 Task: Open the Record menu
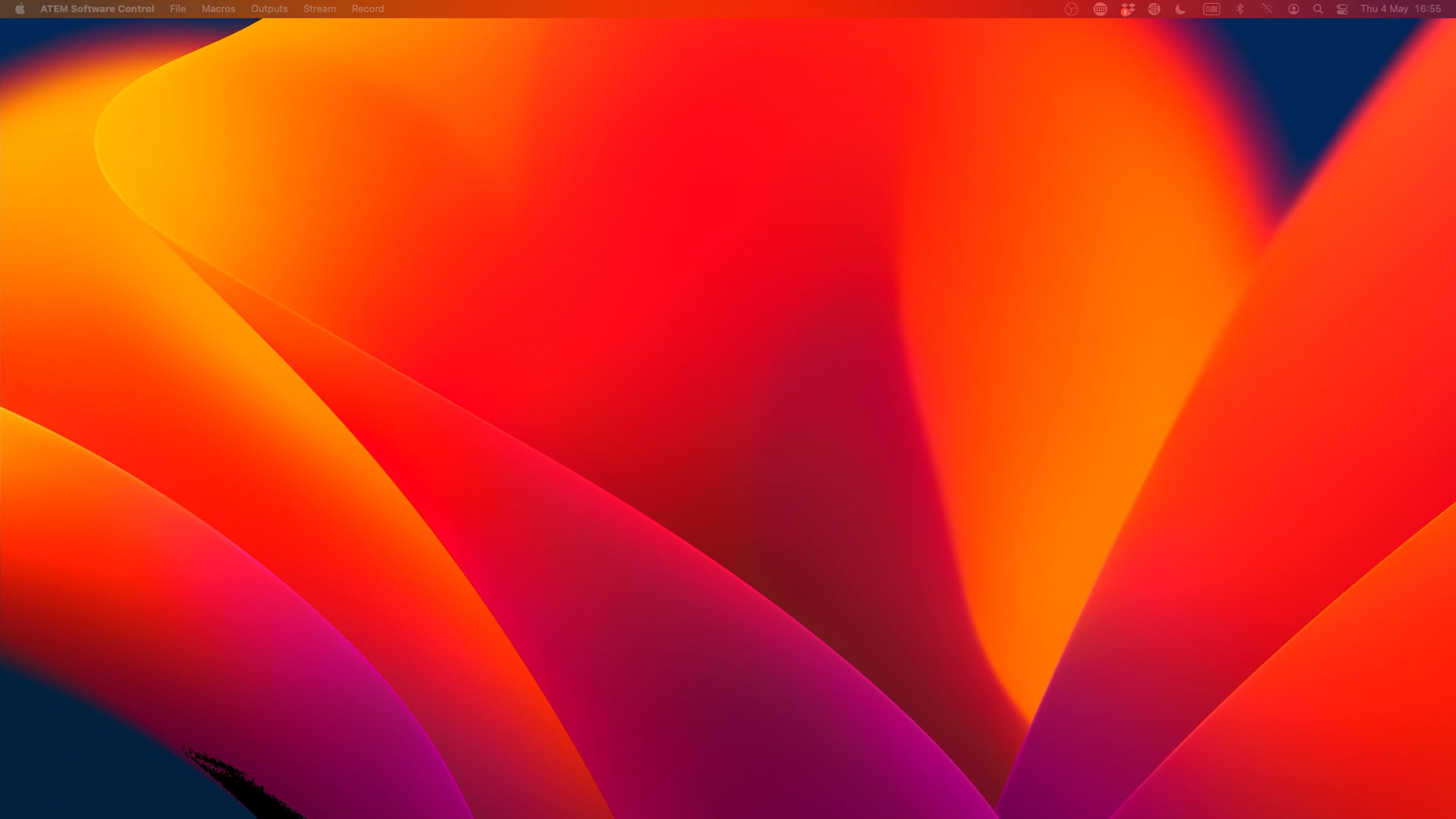[368, 9]
